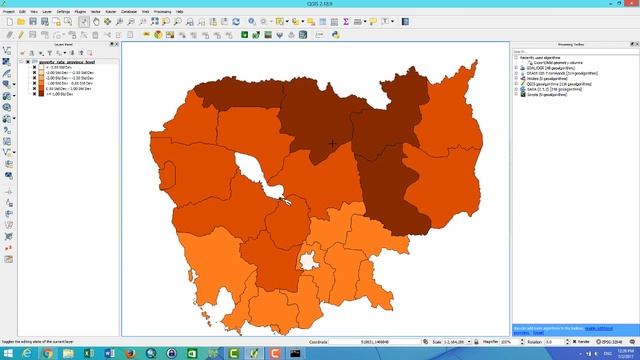The height and width of the screenshot is (360, 640).
Task: Expand the GDAL/OGR geoalgorithms group
Action: pyautogui.click(x=516, y=68)
